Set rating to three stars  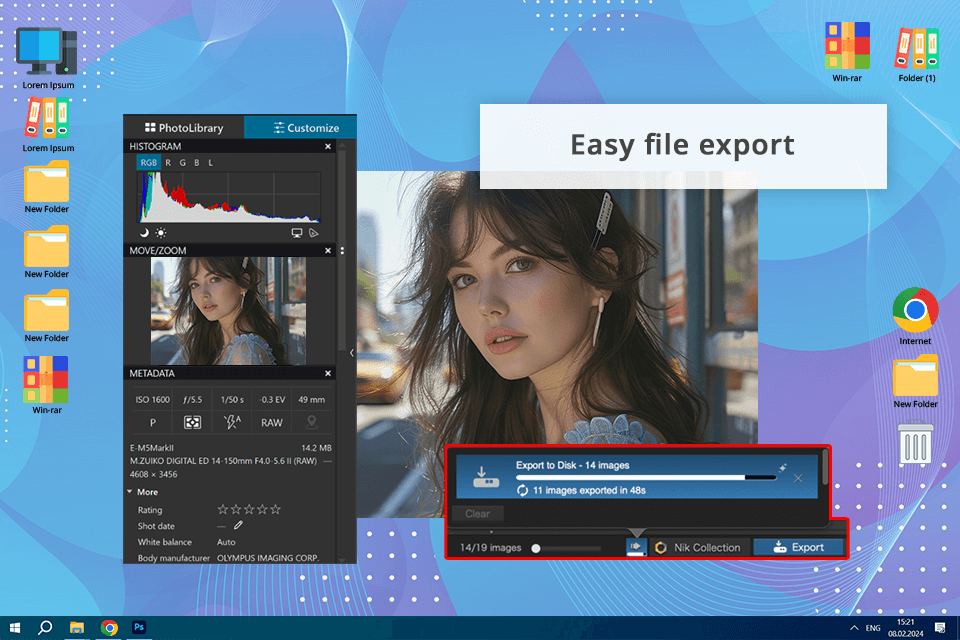249,509
